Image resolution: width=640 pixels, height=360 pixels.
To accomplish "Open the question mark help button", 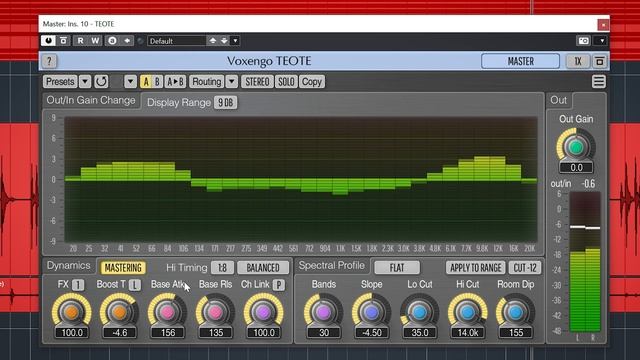I will point(49,61).
